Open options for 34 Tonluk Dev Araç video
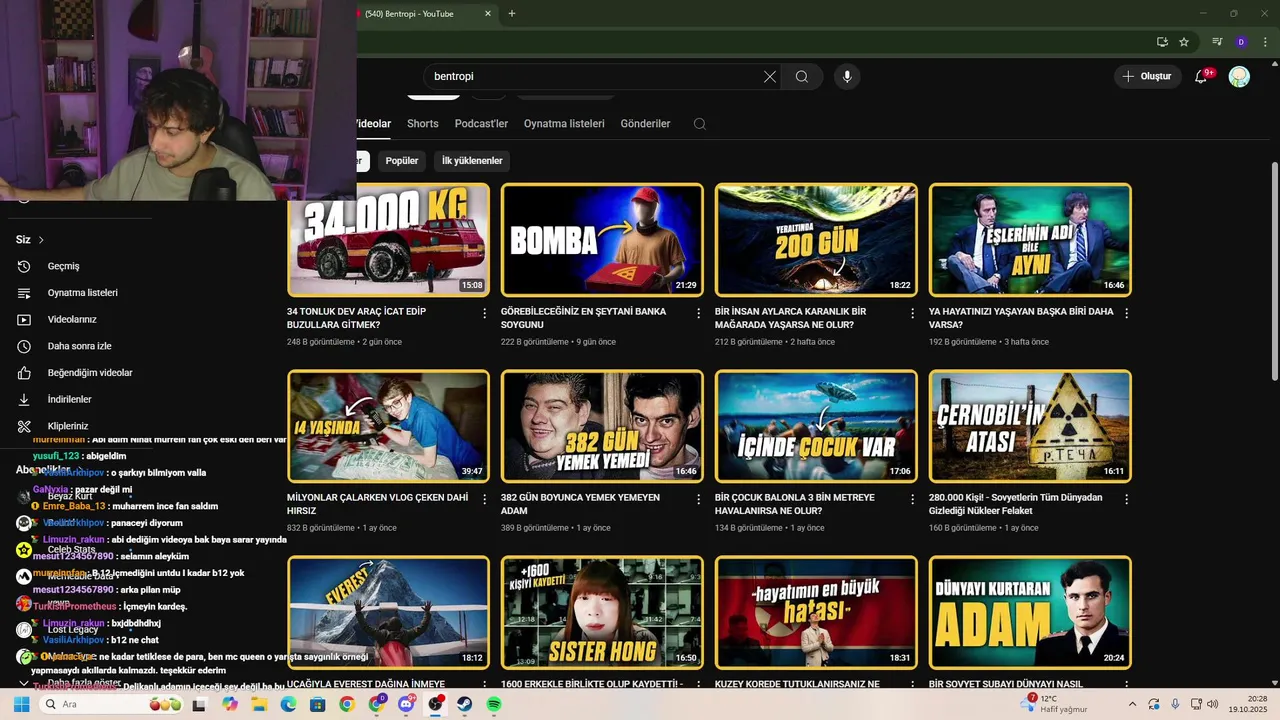The height and width of the screenshot is (720, 1280). [485, 313]
